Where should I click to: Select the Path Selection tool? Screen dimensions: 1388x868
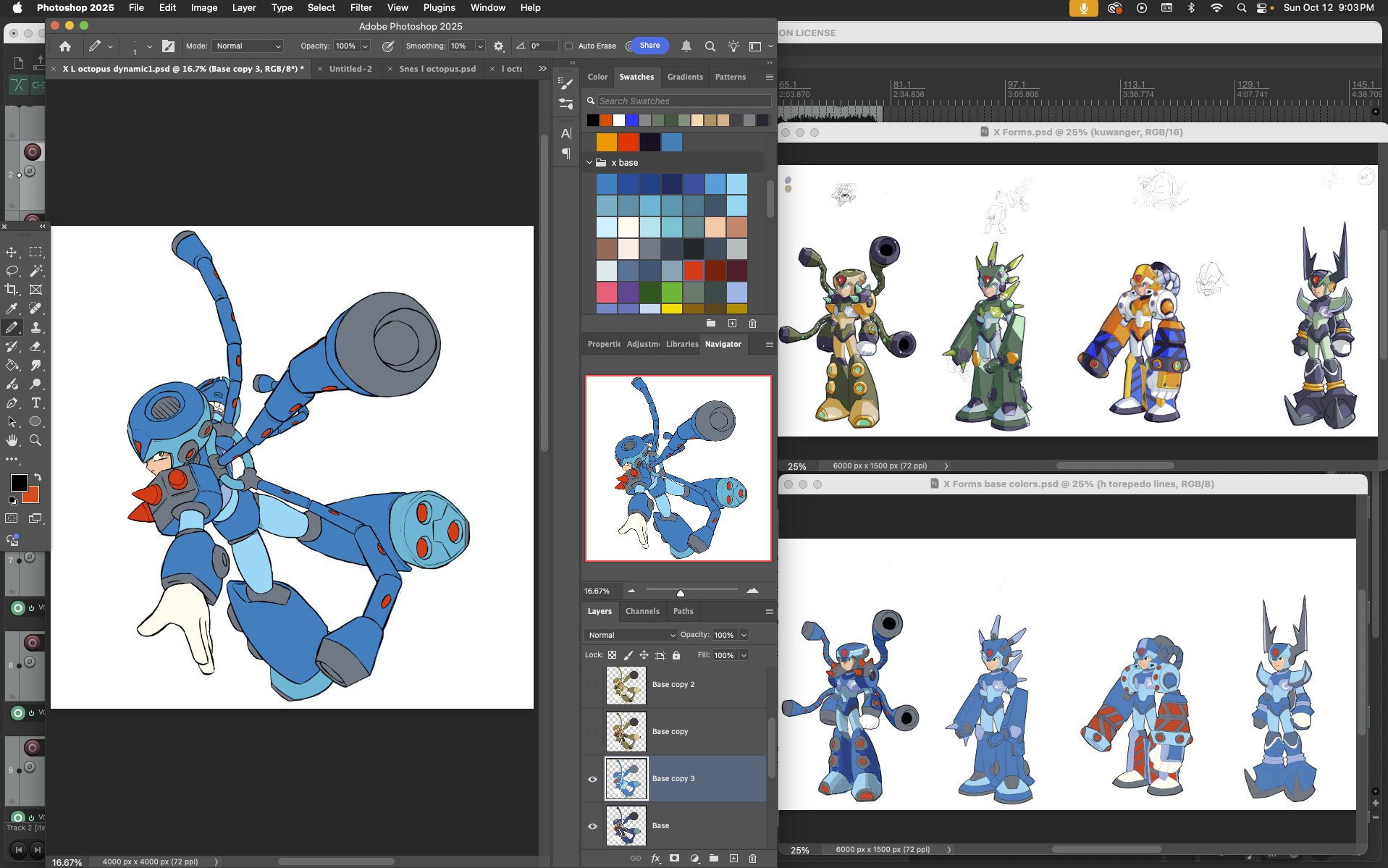[12, 421]
